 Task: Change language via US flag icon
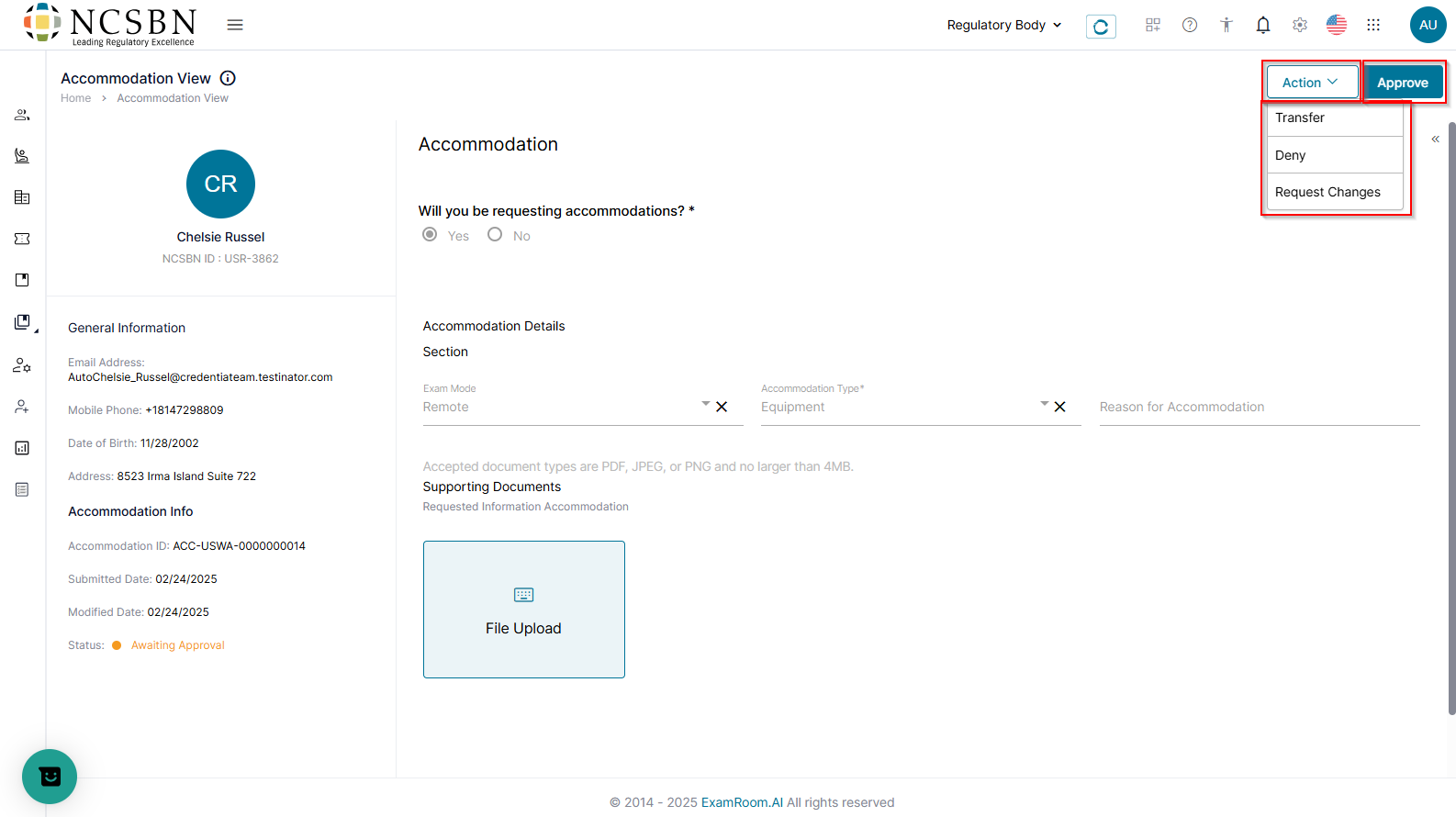point(1337,25)
